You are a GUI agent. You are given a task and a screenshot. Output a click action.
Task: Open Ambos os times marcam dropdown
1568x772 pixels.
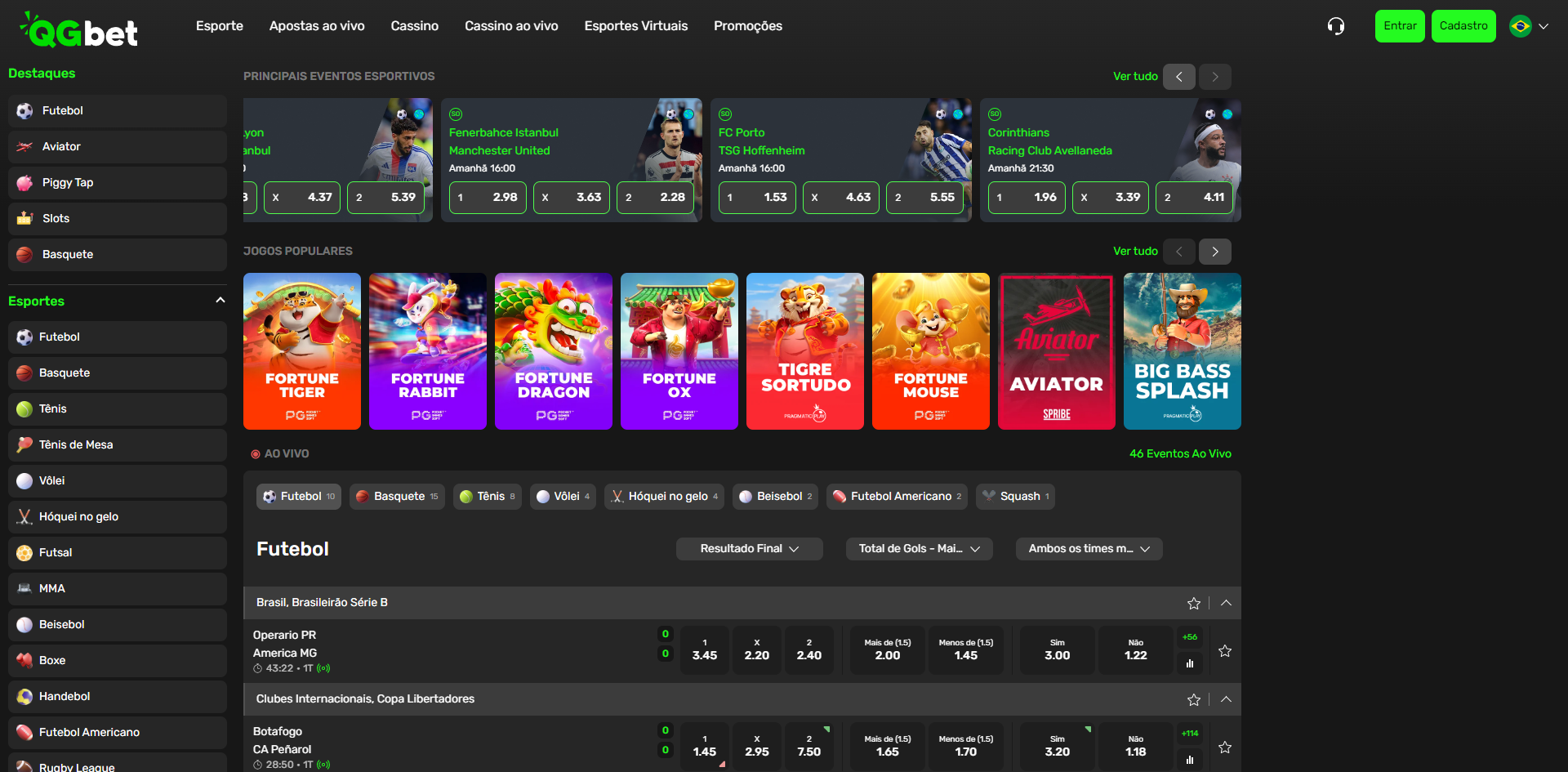[x=1089, y=549]
